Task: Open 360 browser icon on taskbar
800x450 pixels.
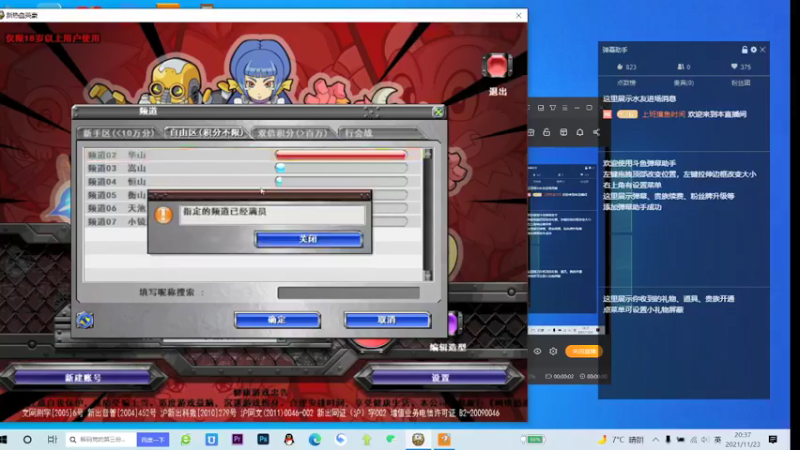Action: tap(186, 439)
